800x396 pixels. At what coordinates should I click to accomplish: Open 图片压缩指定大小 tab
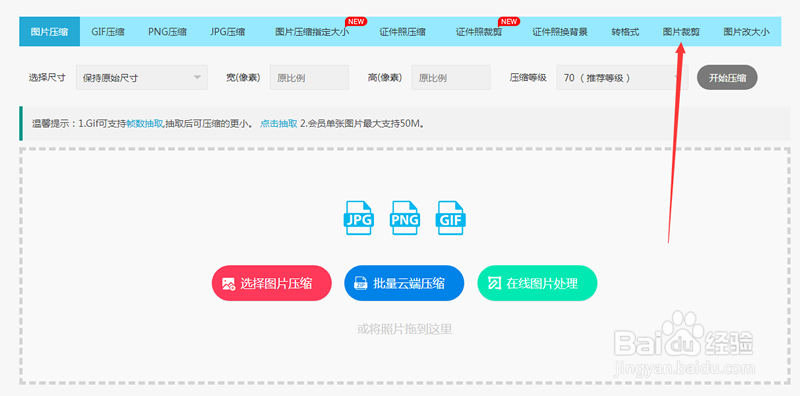pos(312,32)
